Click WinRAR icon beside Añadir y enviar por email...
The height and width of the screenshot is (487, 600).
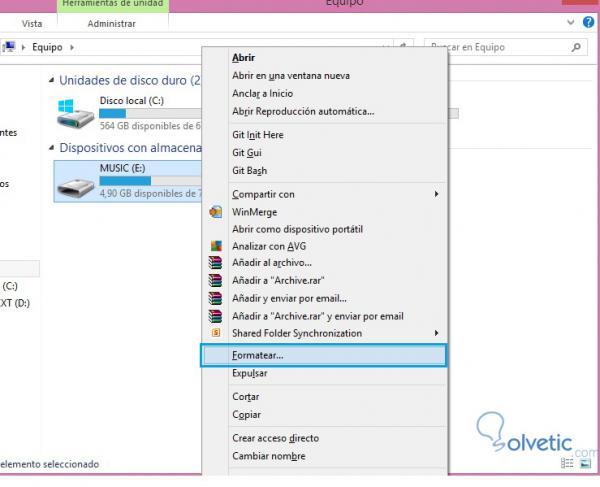coord(215,298)
